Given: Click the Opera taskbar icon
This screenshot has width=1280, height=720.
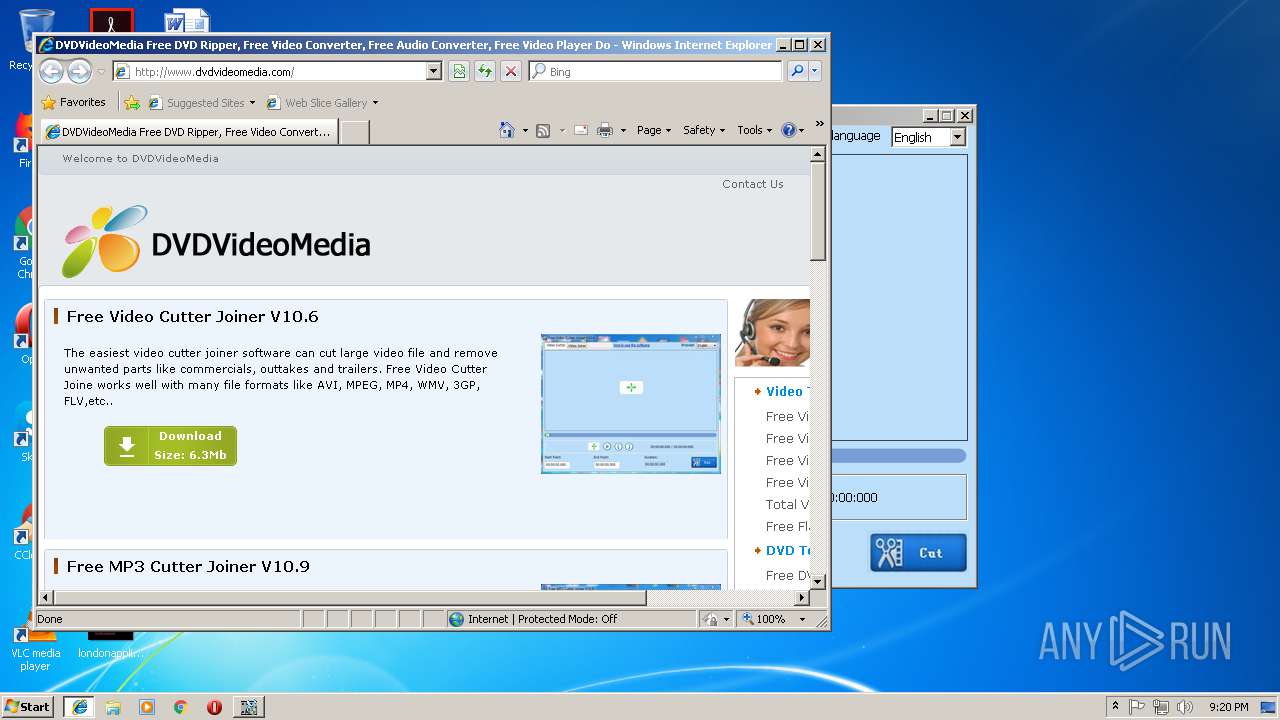Looking at the screenshot, I should pos(214,706).
